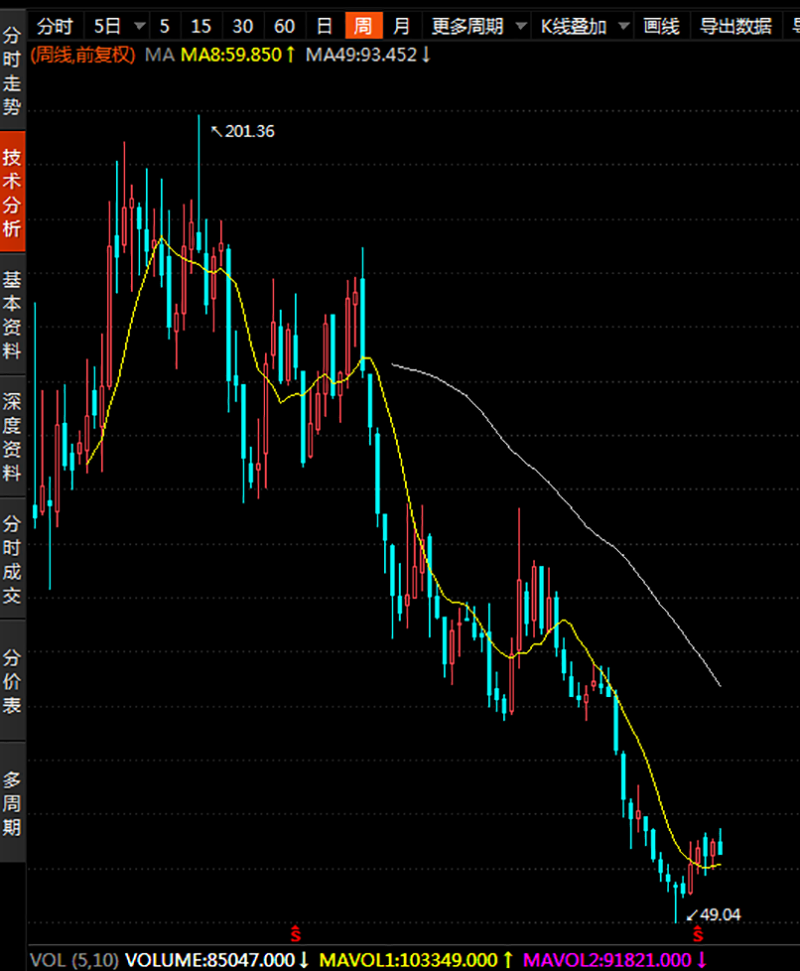800x971 pixels.
Task: Select the highlighted 周 weekly tab
Action: [x=363, y=26]
